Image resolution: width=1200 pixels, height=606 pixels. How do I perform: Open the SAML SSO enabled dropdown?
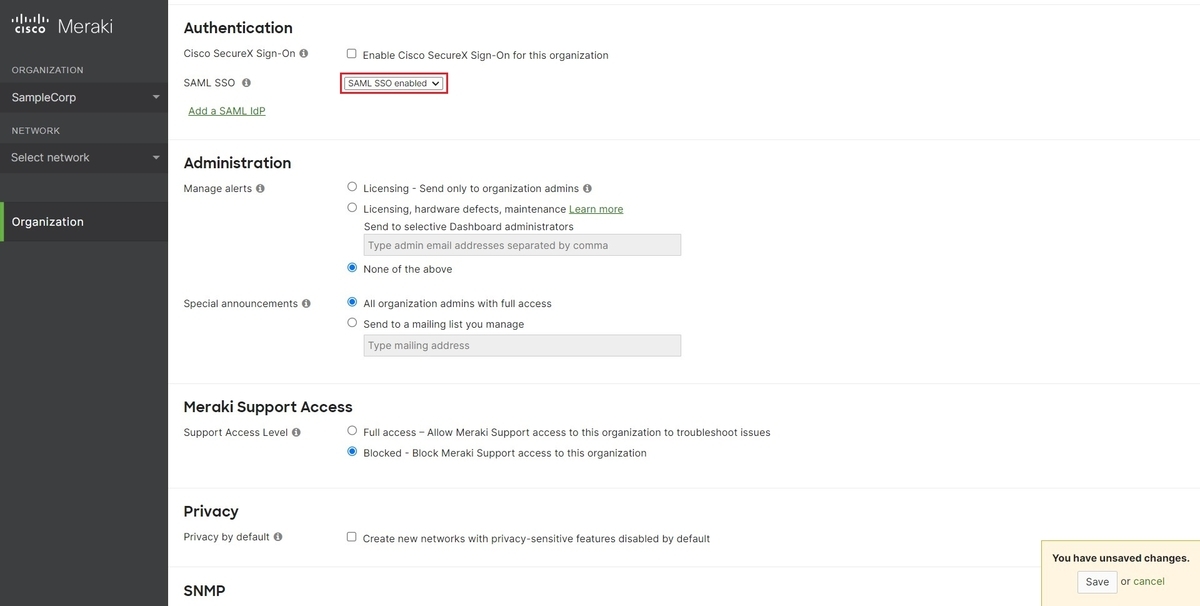point(394,84)
